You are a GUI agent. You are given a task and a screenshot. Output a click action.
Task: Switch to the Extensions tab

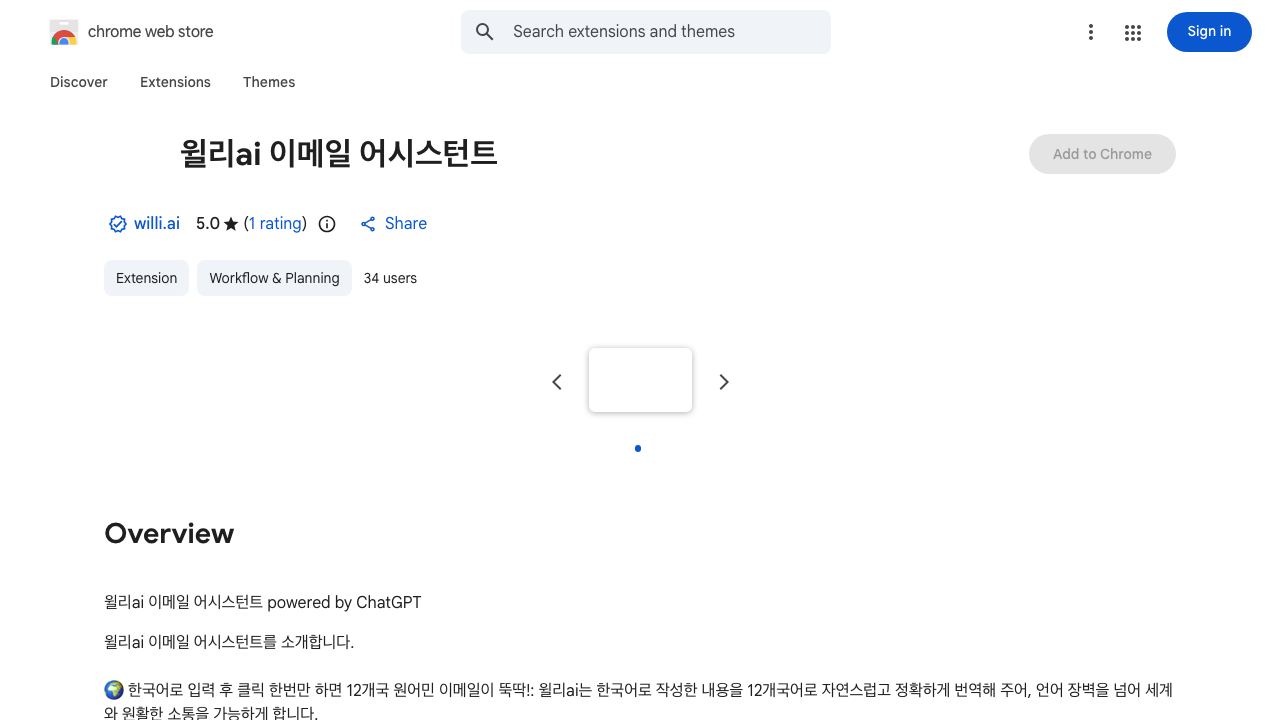(x=175, y=82)
